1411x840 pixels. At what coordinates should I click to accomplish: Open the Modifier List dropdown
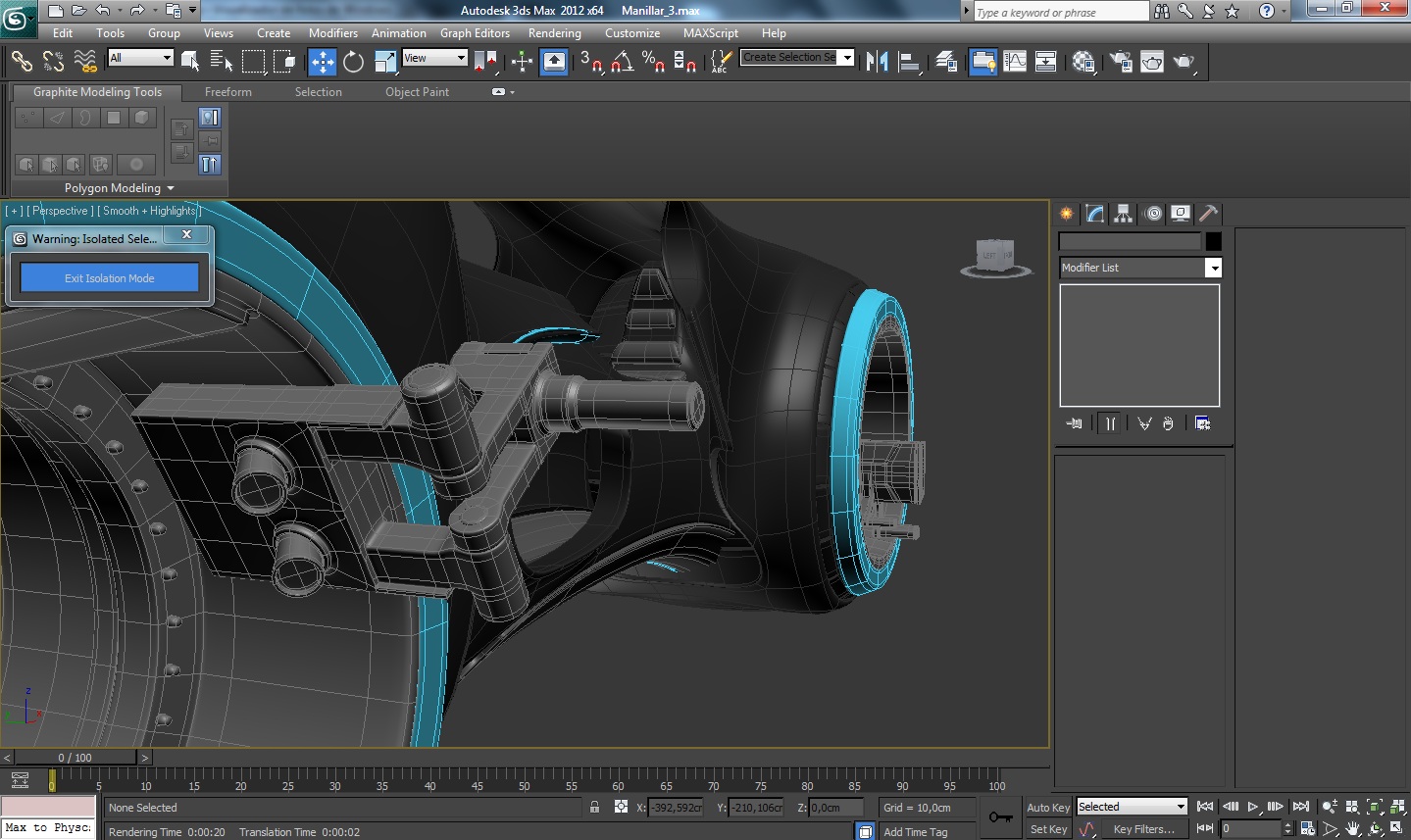[x=1213, y=268]
